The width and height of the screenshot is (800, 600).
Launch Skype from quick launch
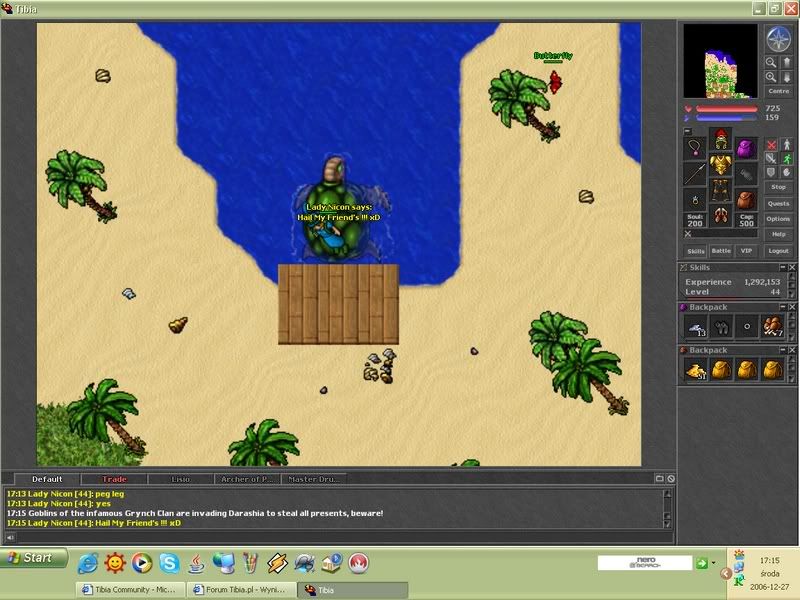pos(169,563)
